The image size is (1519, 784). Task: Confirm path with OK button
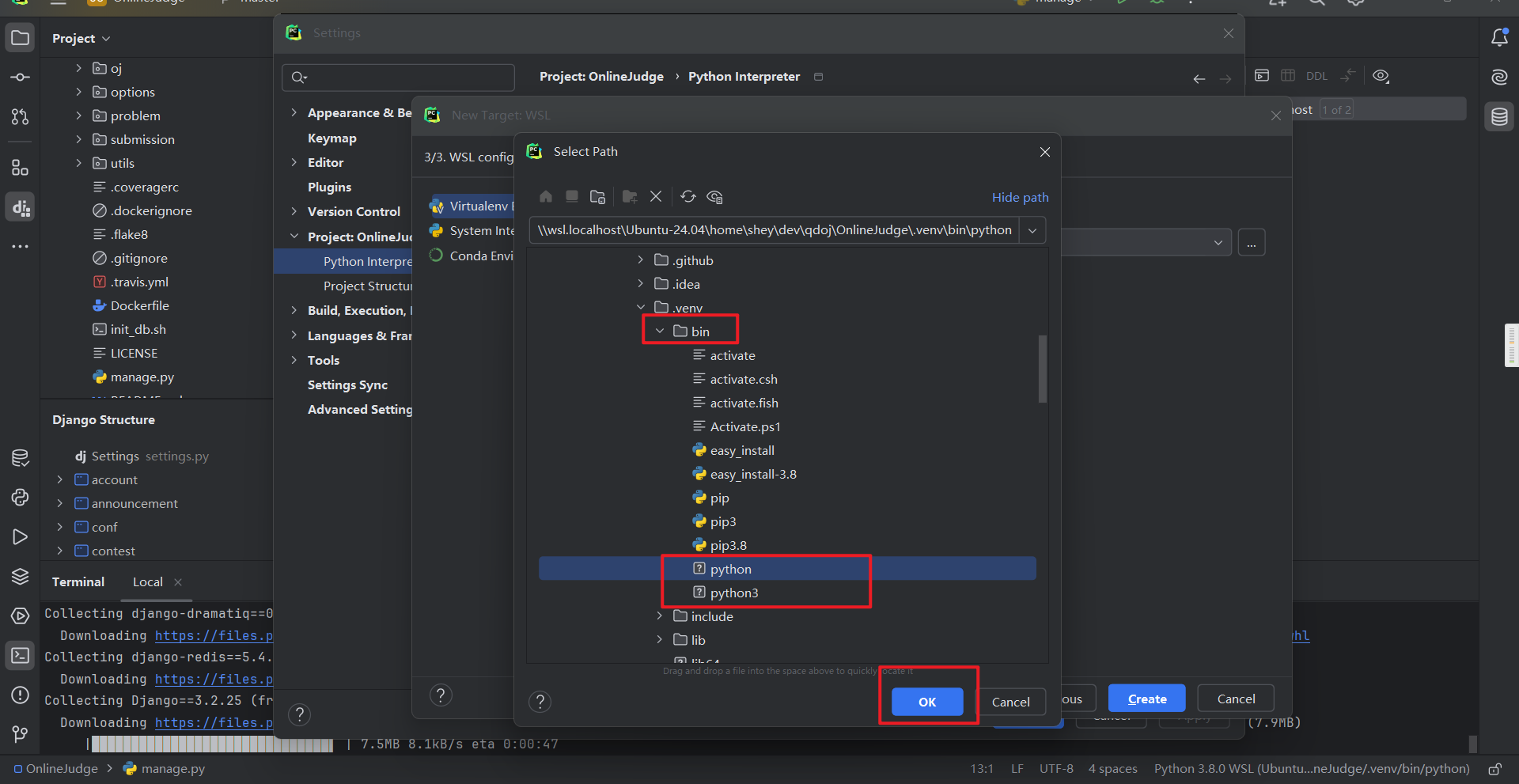pyautogui.click(x=927, y=702)
